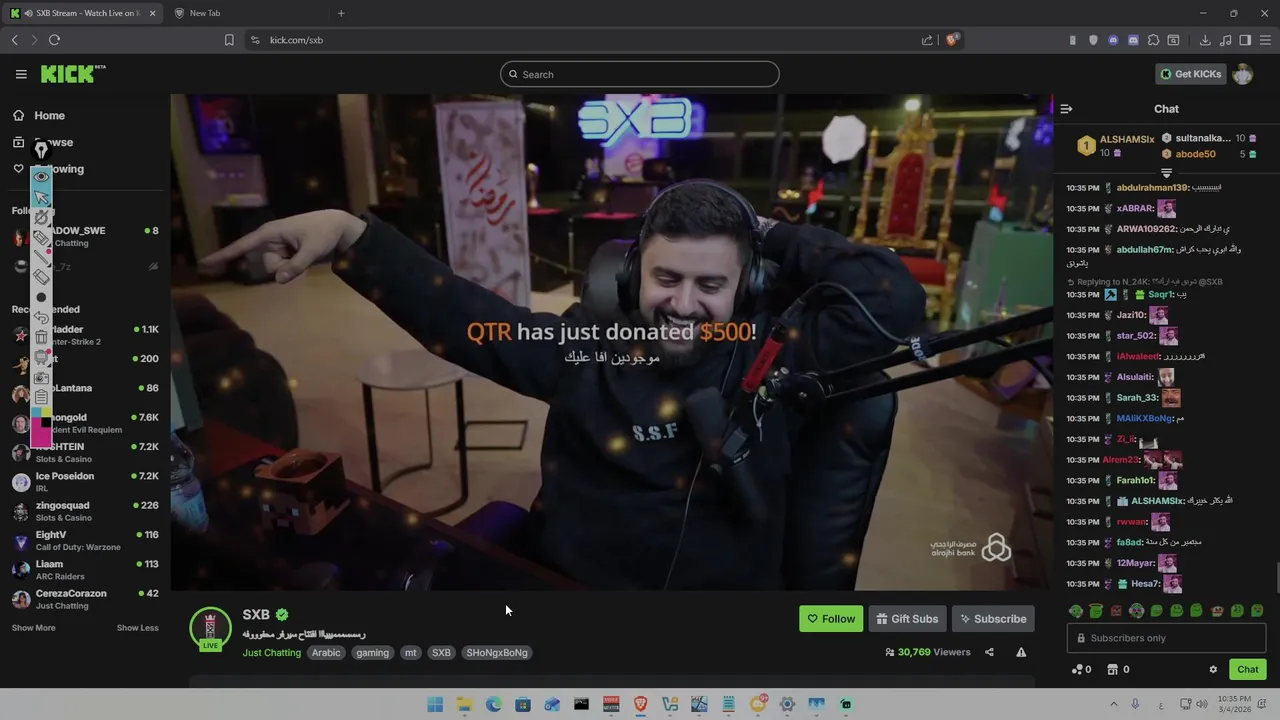Open the taskbar volume control
Image resolution: width=1280 pixels, height=720 pixels.
coord(1204,704)
